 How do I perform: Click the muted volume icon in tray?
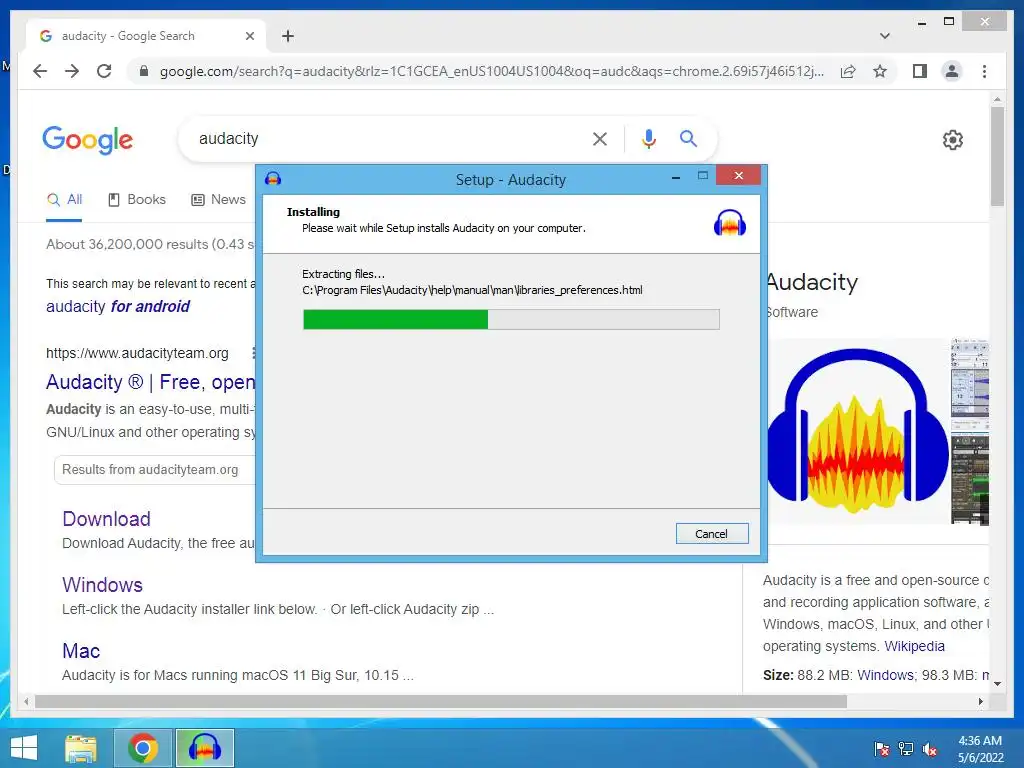pos(930,749)
